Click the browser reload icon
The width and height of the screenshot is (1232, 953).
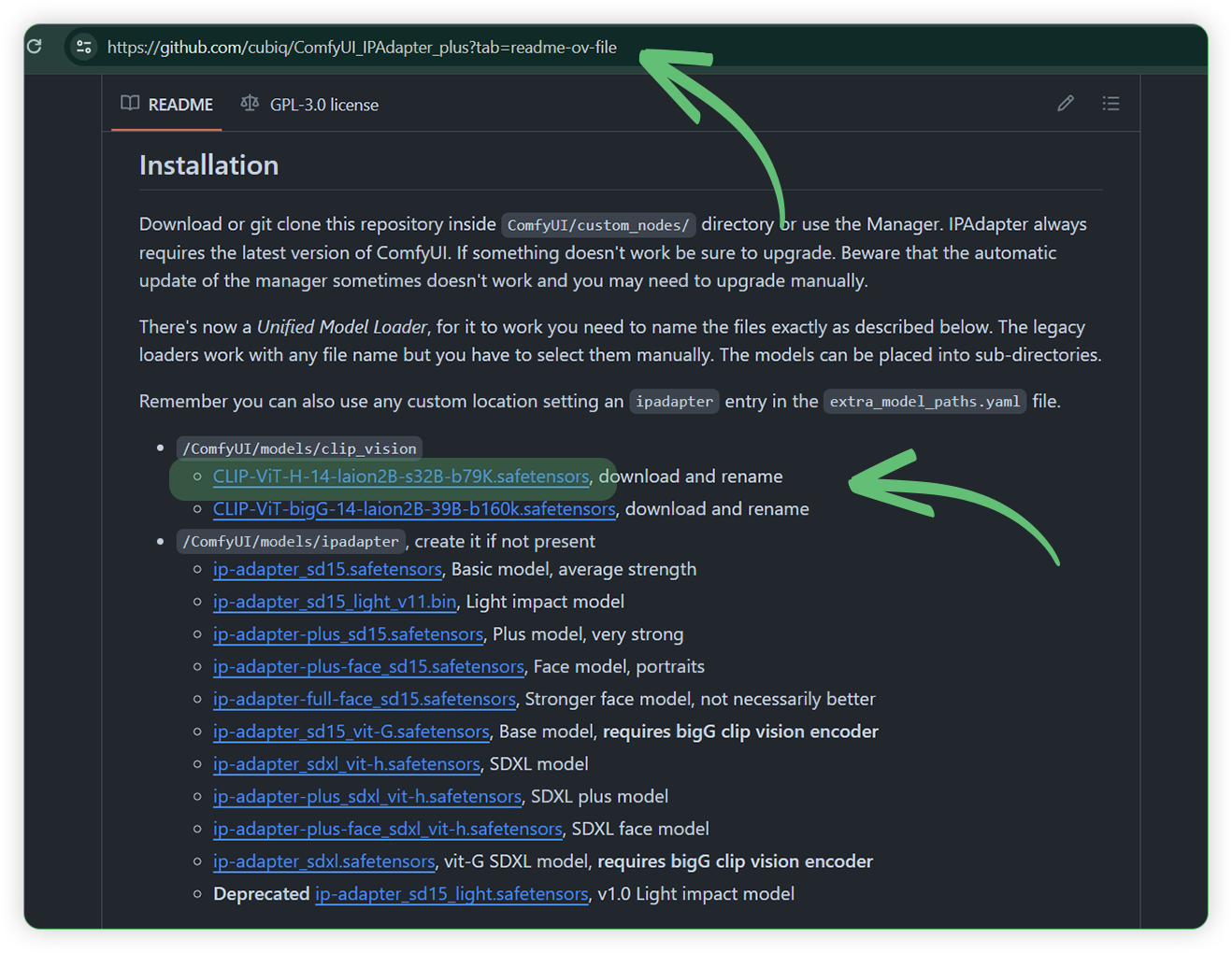pyautogui.click(x=35, y=47)
